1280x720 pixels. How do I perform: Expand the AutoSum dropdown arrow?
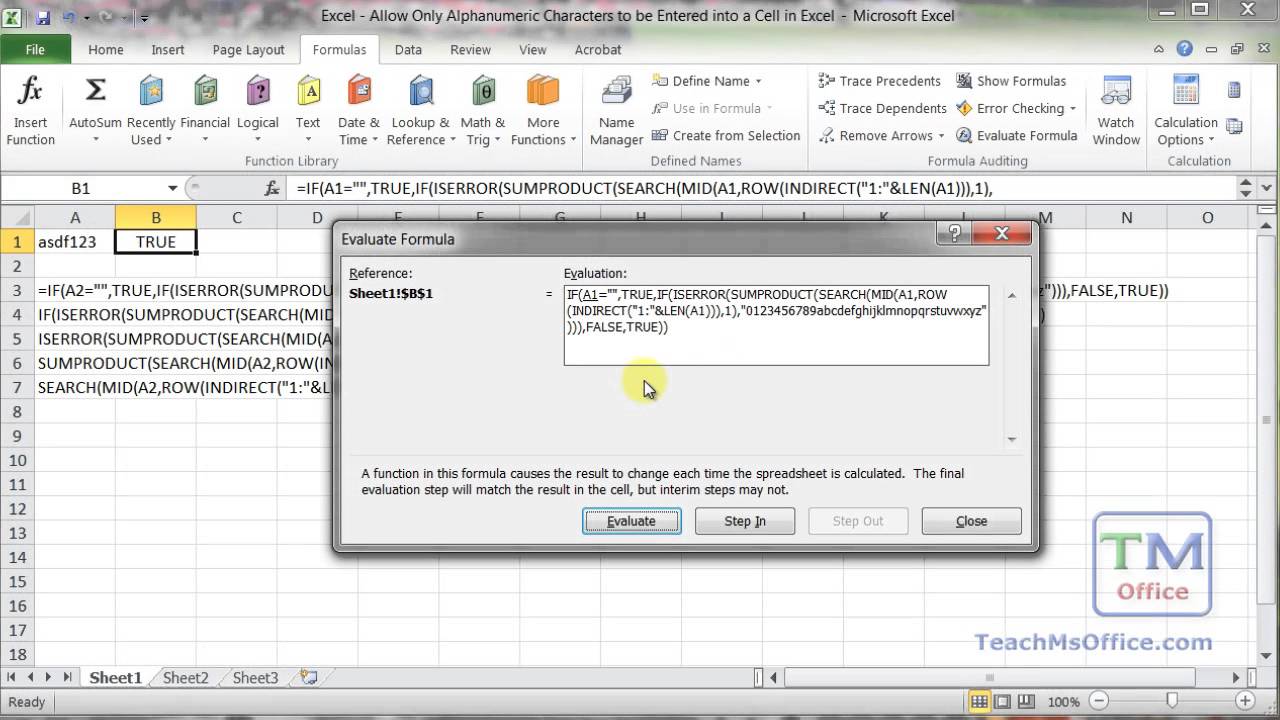[x=95, y=140]
